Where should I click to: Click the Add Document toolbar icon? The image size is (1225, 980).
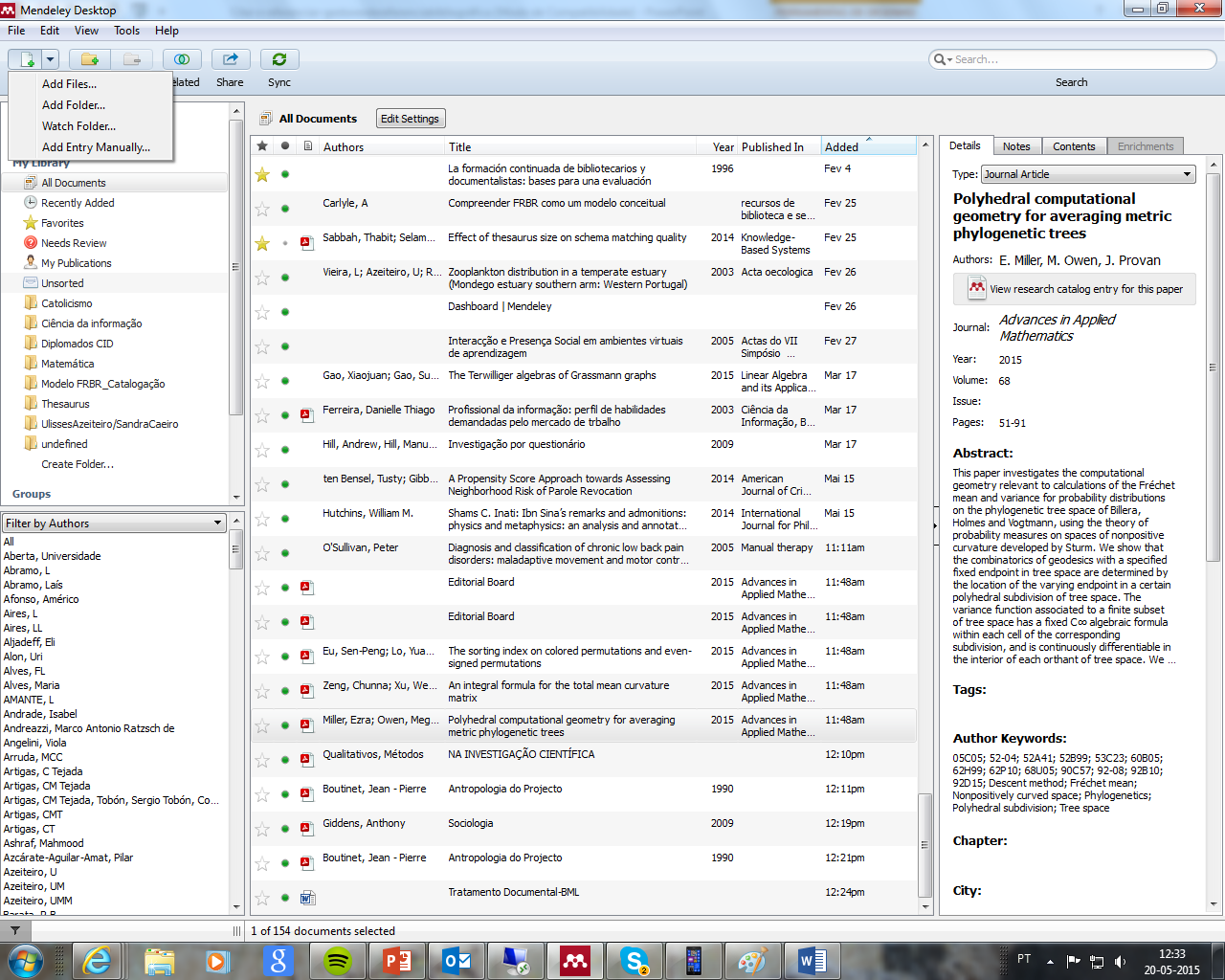point(26,59)
